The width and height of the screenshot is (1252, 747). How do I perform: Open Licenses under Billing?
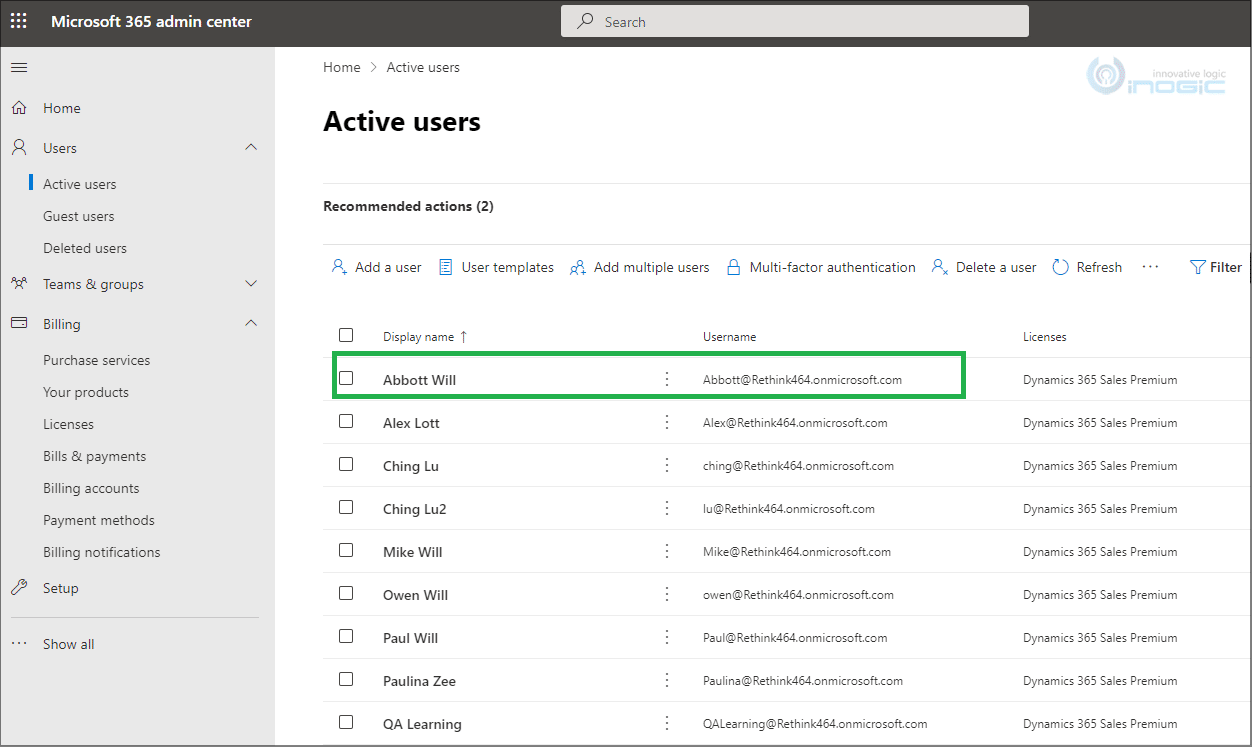68,424
